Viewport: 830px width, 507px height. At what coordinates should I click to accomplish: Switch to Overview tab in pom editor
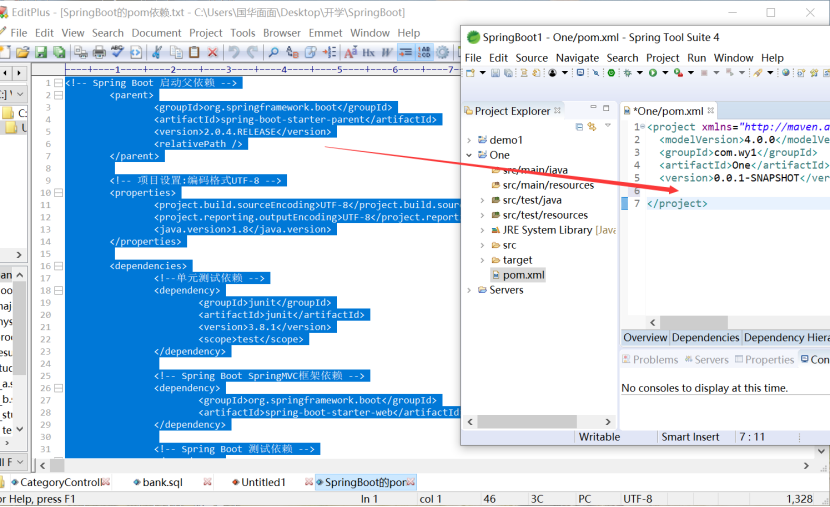click(645, 338)
